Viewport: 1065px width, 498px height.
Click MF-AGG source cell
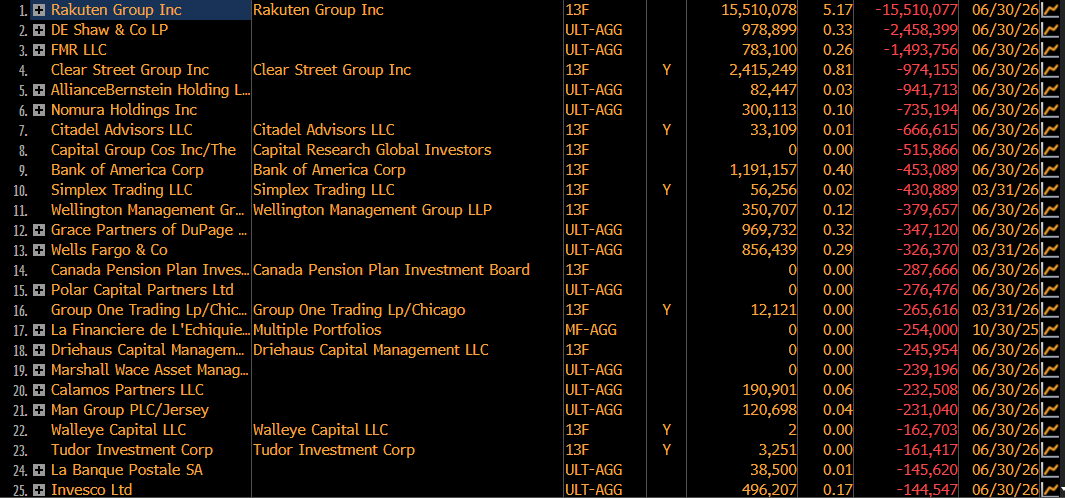(591, 330)
